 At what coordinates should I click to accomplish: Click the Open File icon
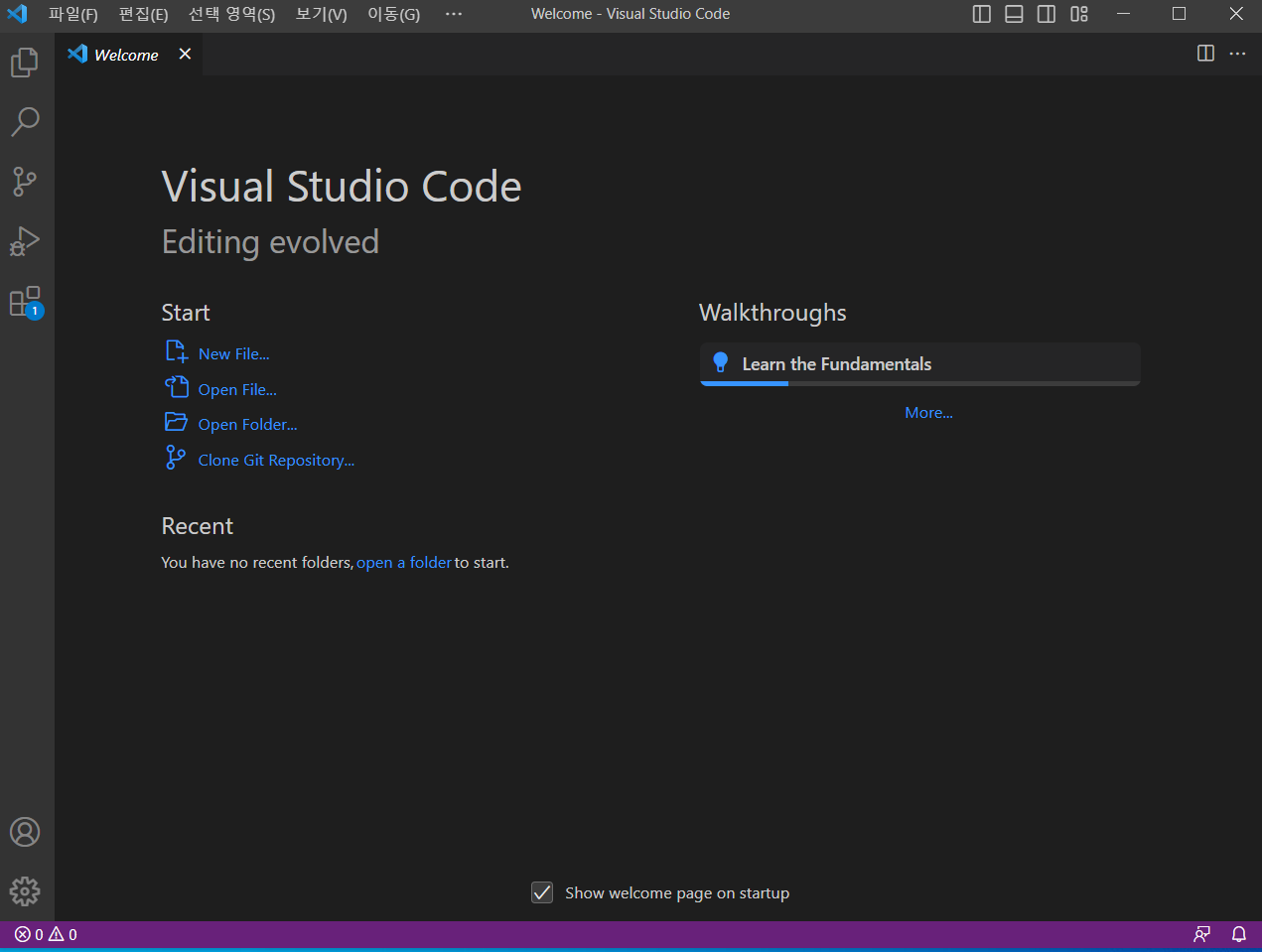point(176,387)
